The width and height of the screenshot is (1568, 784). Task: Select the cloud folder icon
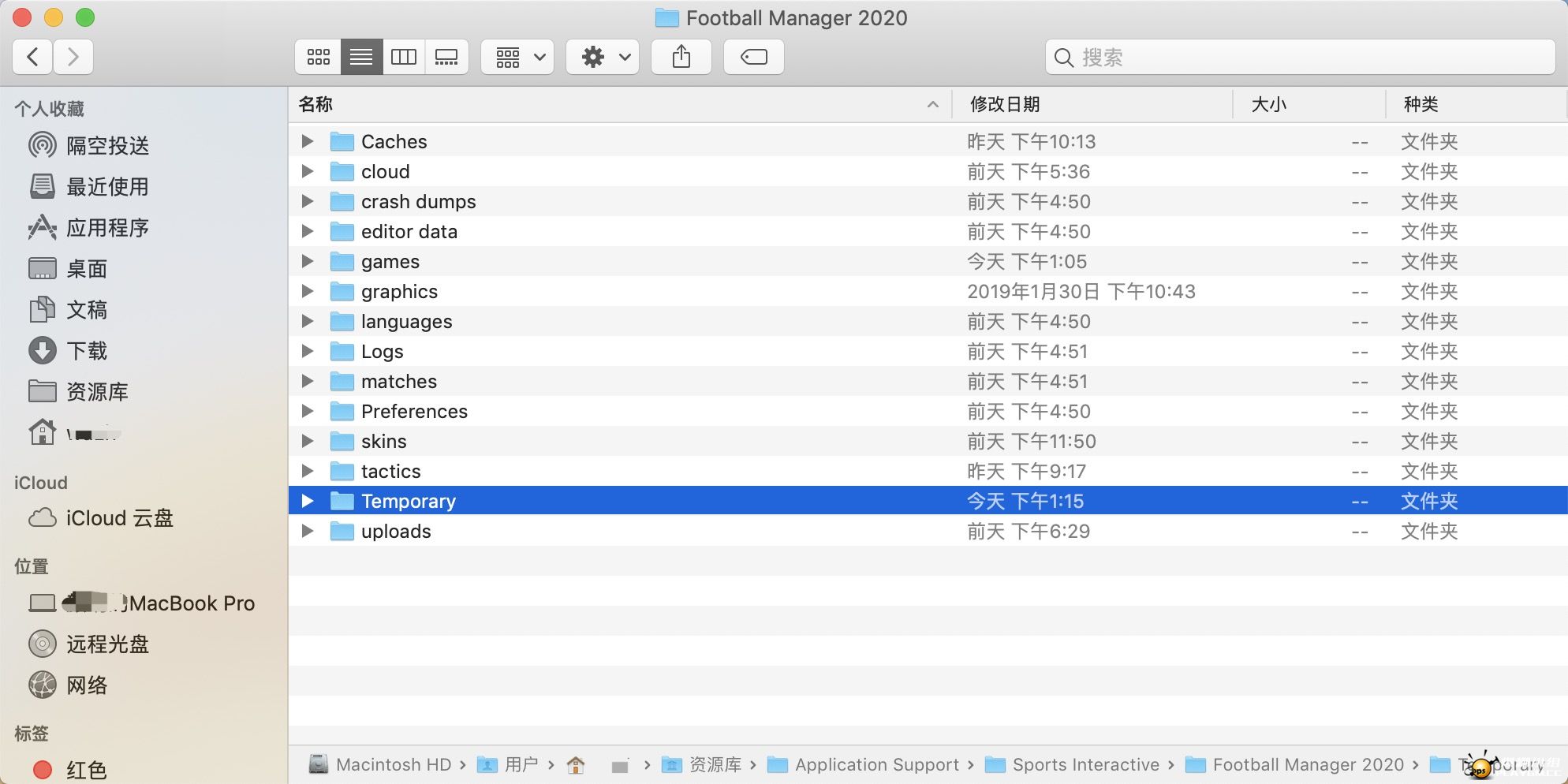point(342,171)
